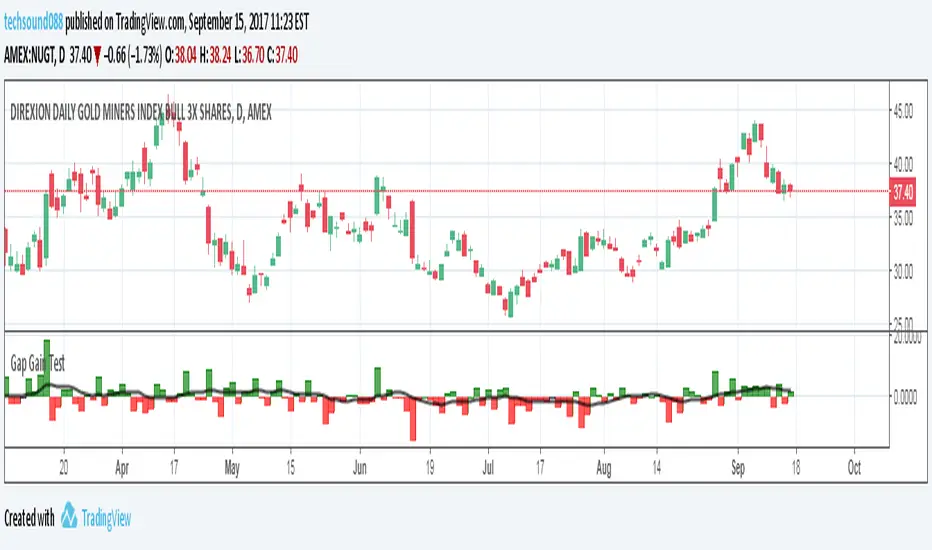Screen dimensions: 932x550
Task: Click the DIREXION DAILY GOLD MINERS chart title
Action: [141, 112]
